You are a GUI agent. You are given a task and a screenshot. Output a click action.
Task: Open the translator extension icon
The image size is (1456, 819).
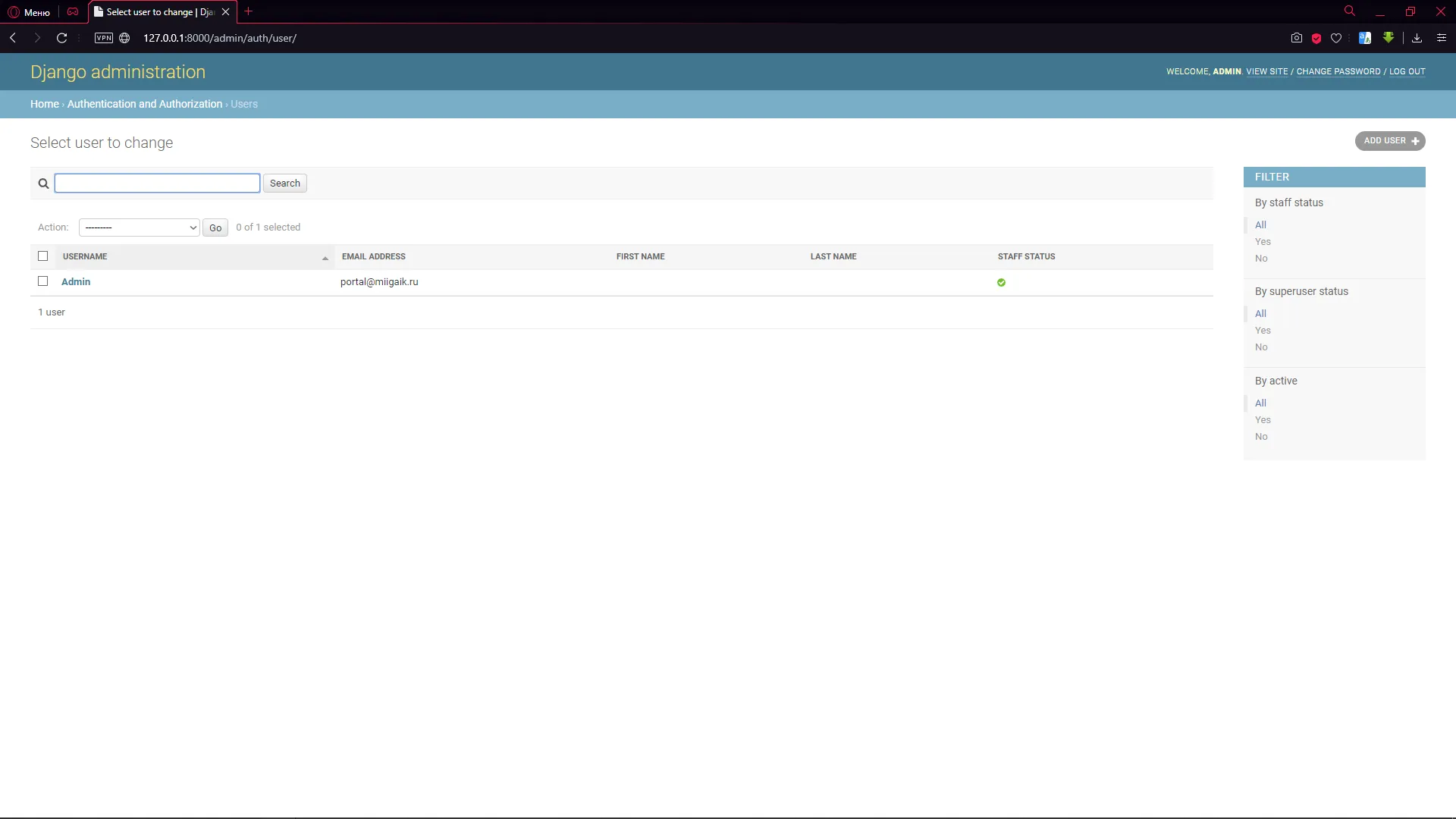tap(1365, 38)
